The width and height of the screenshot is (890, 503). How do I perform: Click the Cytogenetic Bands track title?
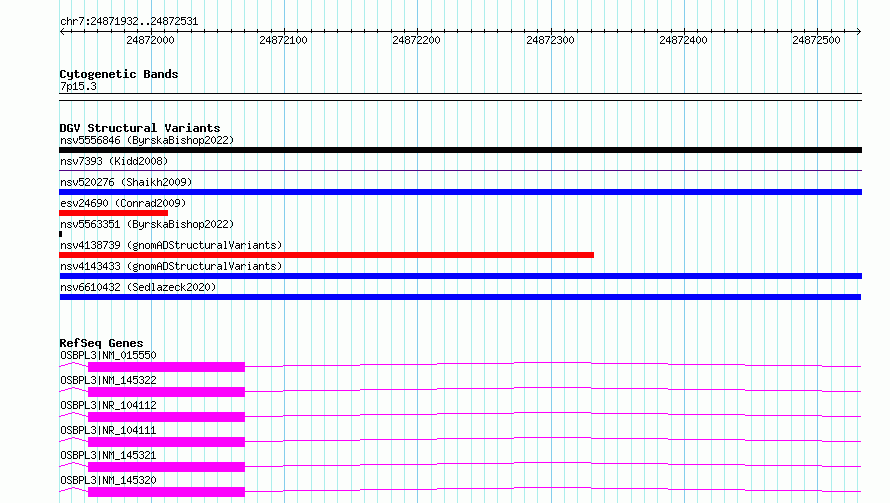tap(119, 74)
